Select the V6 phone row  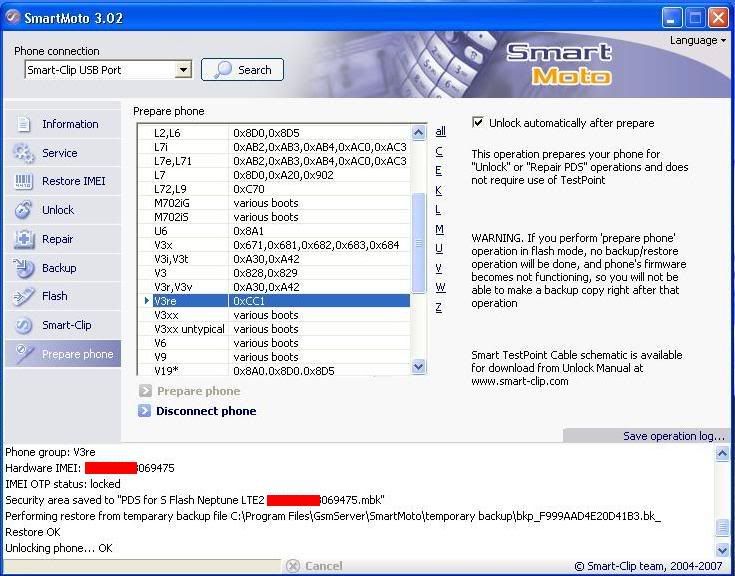pos(274,343)
